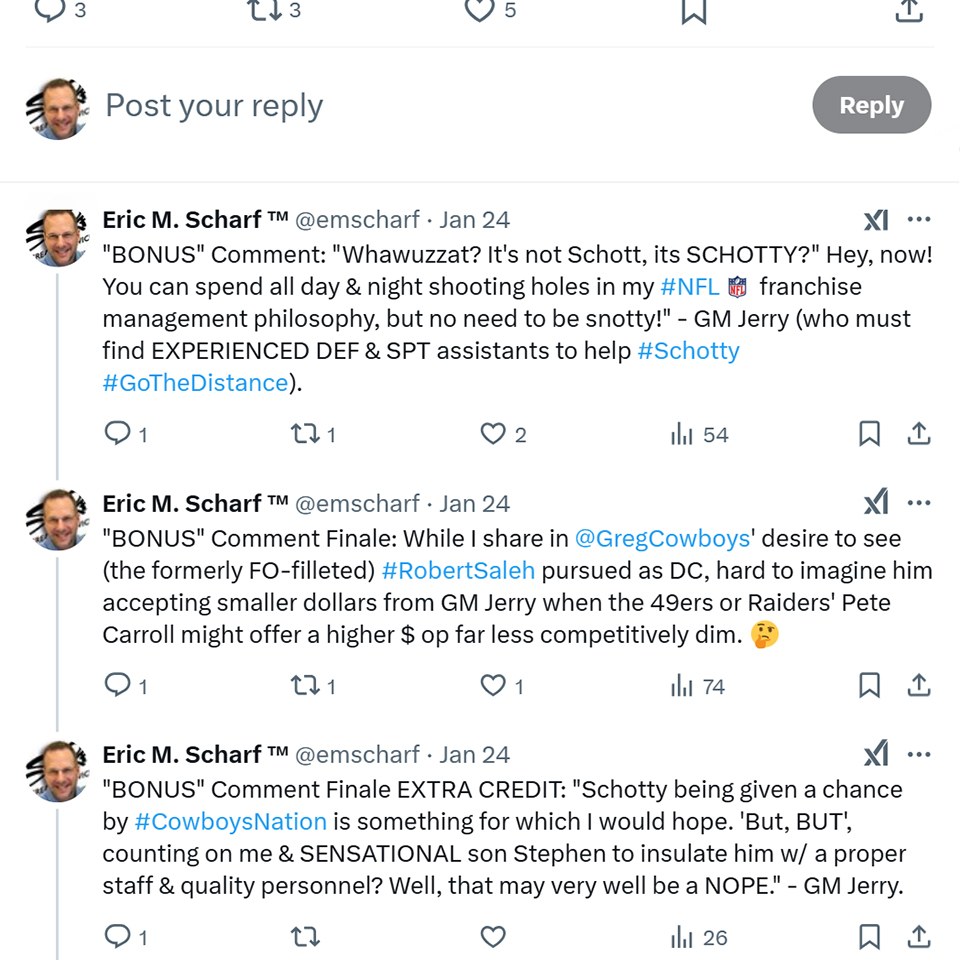Screen dimensions: 960x960
Task: Click the Post your reply field
Action: click(x=453, y=105)
